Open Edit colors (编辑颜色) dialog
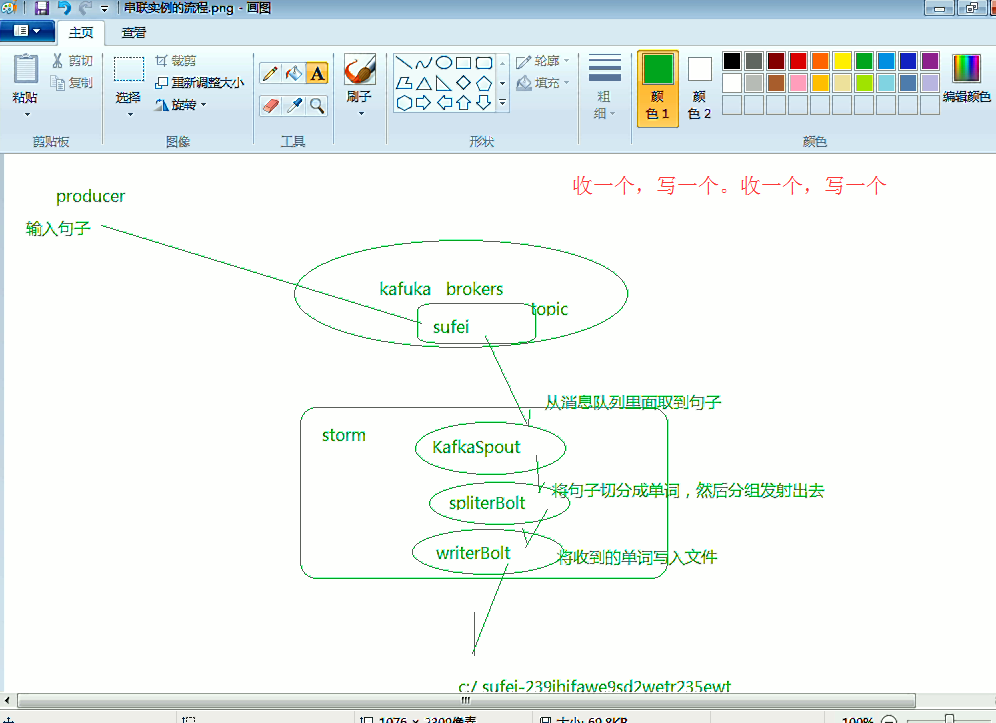996x723 pixels. [x=966, y=78]
